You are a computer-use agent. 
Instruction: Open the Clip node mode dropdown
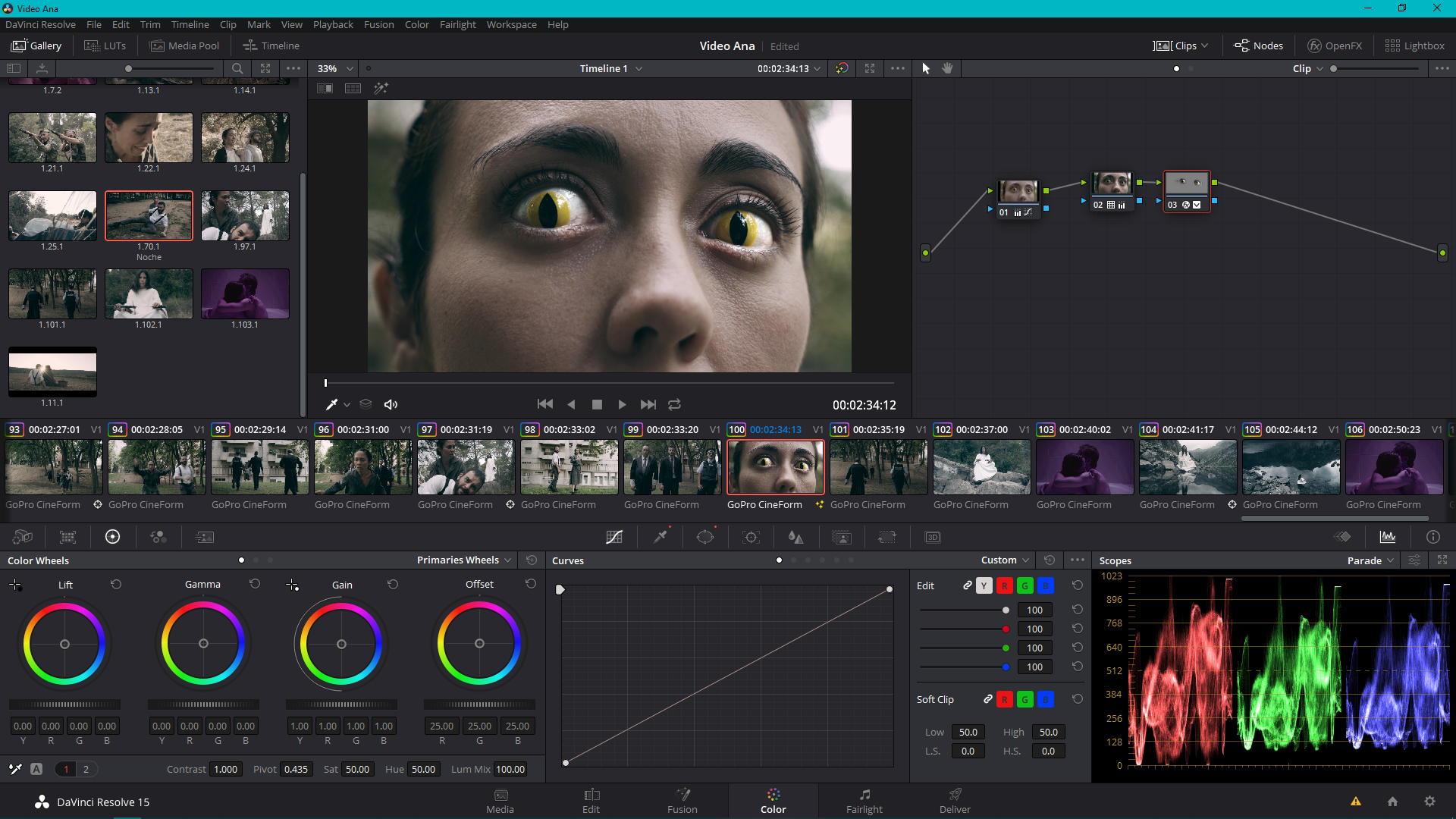(x=1308, y=68)
